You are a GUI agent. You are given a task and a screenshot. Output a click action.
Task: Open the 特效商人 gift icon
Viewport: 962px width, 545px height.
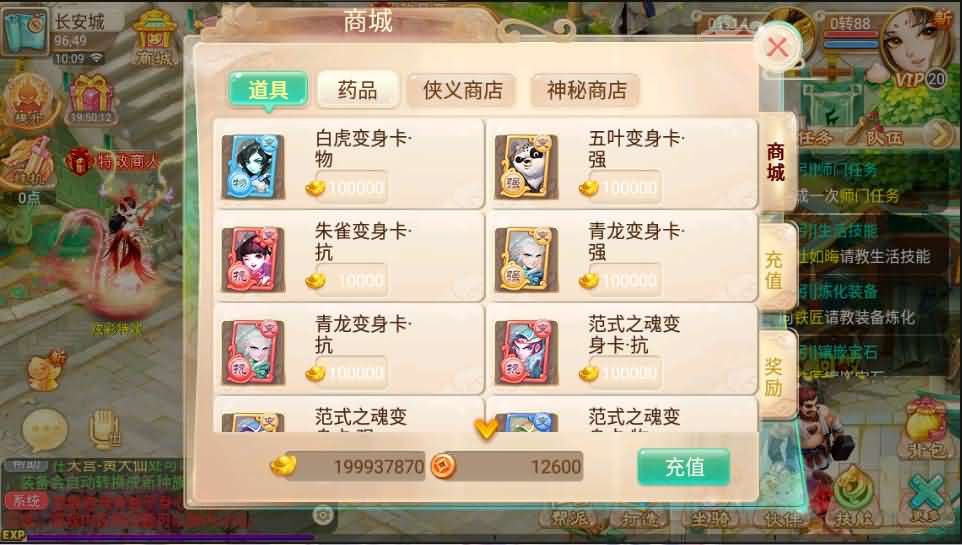78,161
